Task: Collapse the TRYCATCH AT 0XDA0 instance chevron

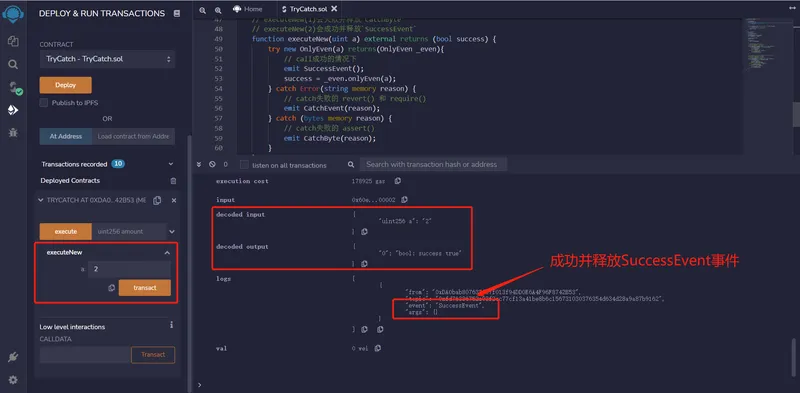Action: pos(41,201)
